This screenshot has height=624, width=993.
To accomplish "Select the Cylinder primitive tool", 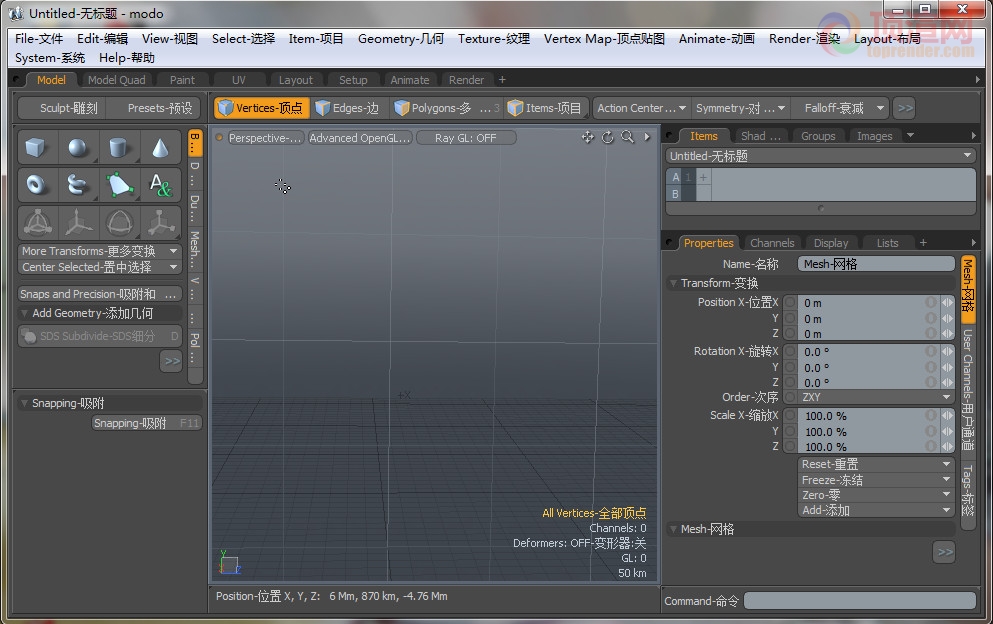I will (x=118, y=148).
